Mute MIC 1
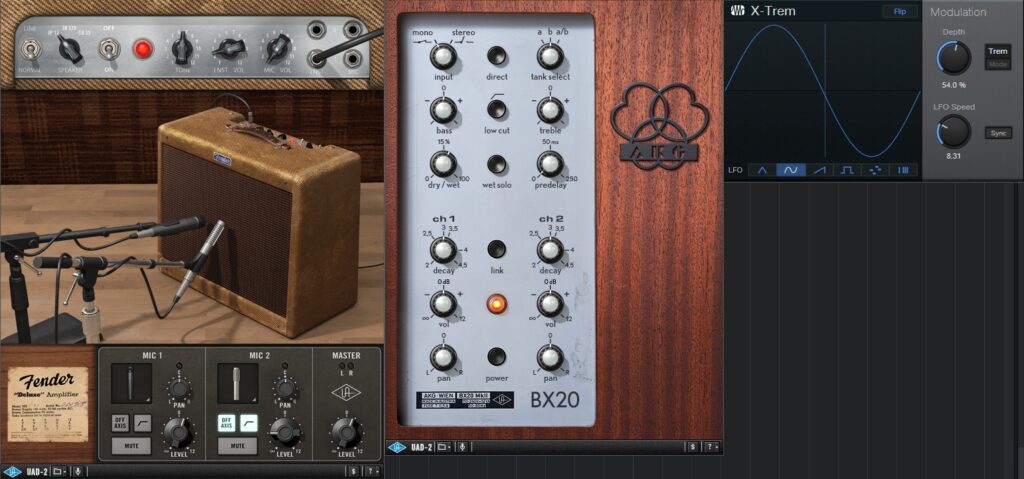This screenshot has width=1024, height=479. tap(131, 446)
